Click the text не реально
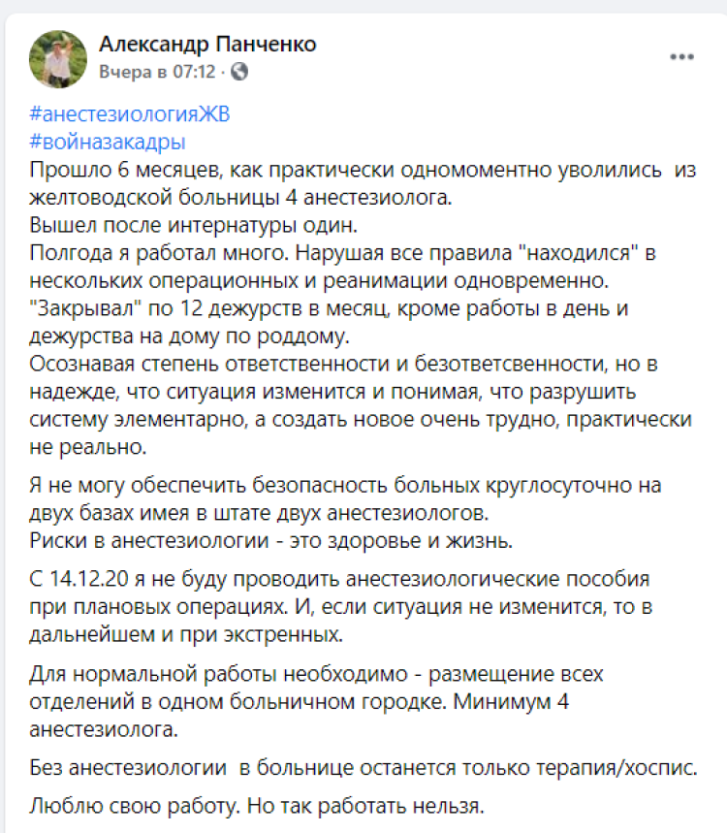The height and width of the screenshot is (833, 727). [88, 447]
